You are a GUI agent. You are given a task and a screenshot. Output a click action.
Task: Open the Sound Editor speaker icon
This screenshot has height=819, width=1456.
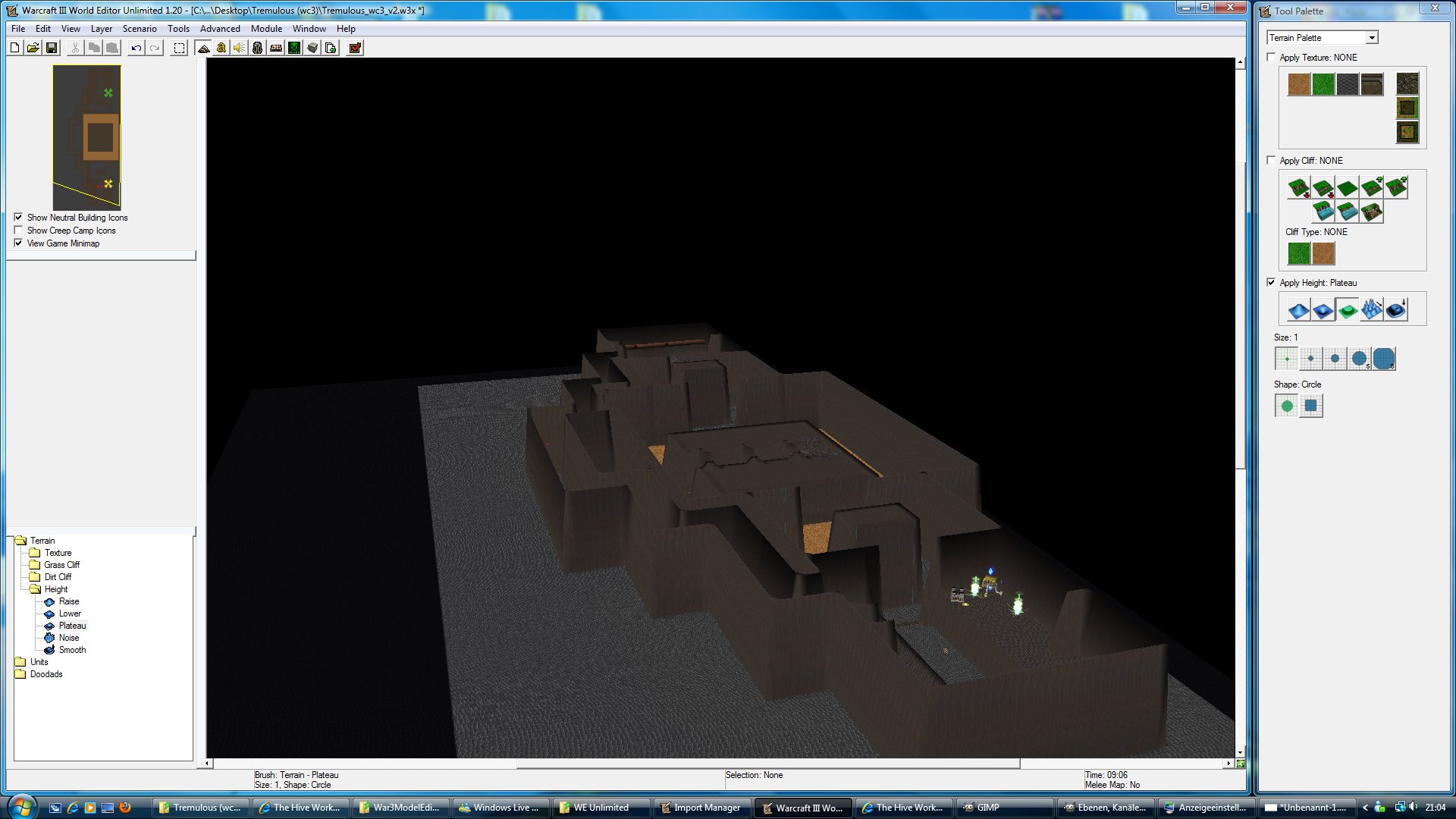tap(240, 48)
